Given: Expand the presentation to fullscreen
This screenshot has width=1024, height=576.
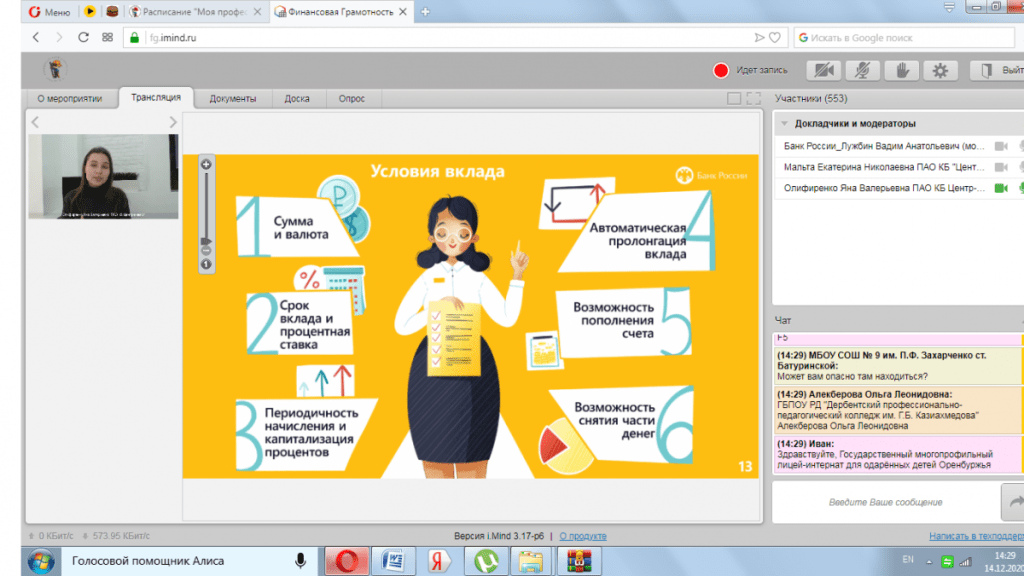Looking at the screenshot, I should click(x=754, y=99).
